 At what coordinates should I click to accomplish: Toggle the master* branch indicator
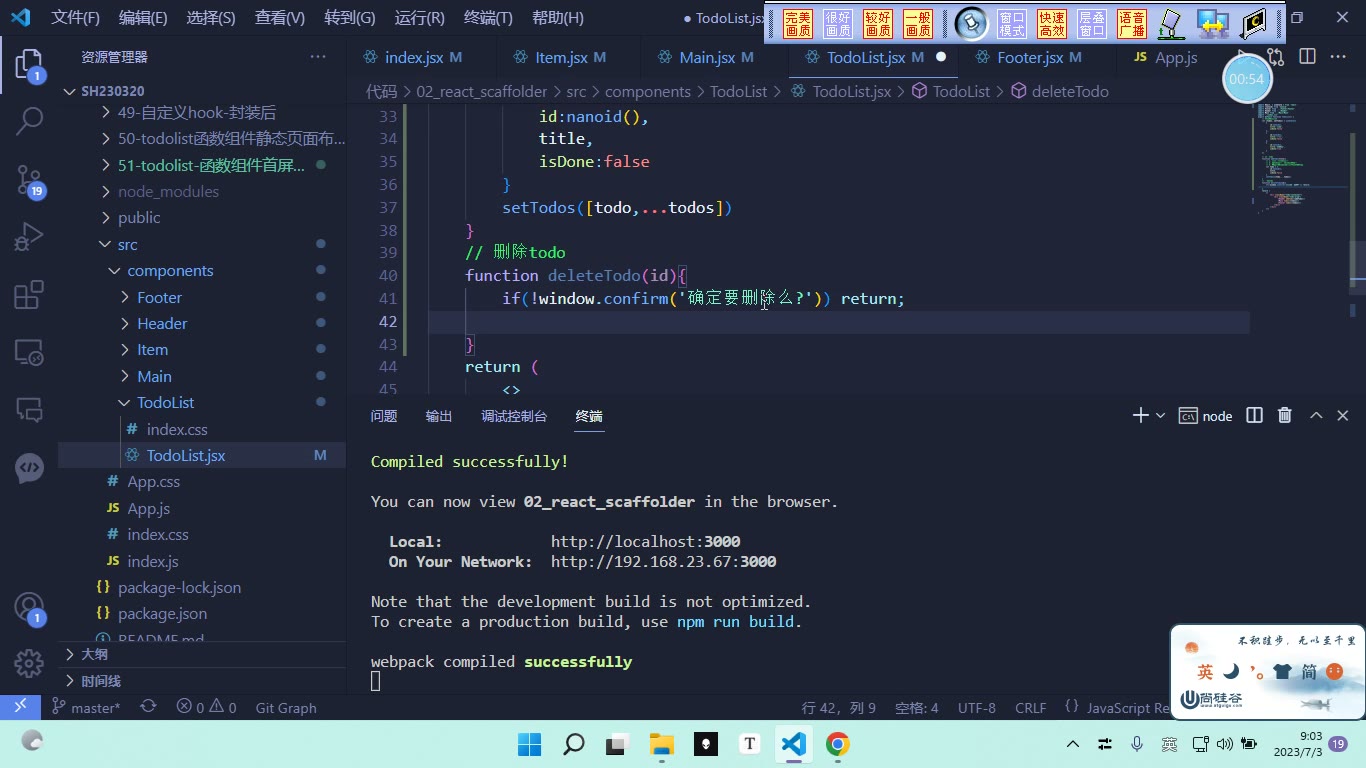coord(86,707)
